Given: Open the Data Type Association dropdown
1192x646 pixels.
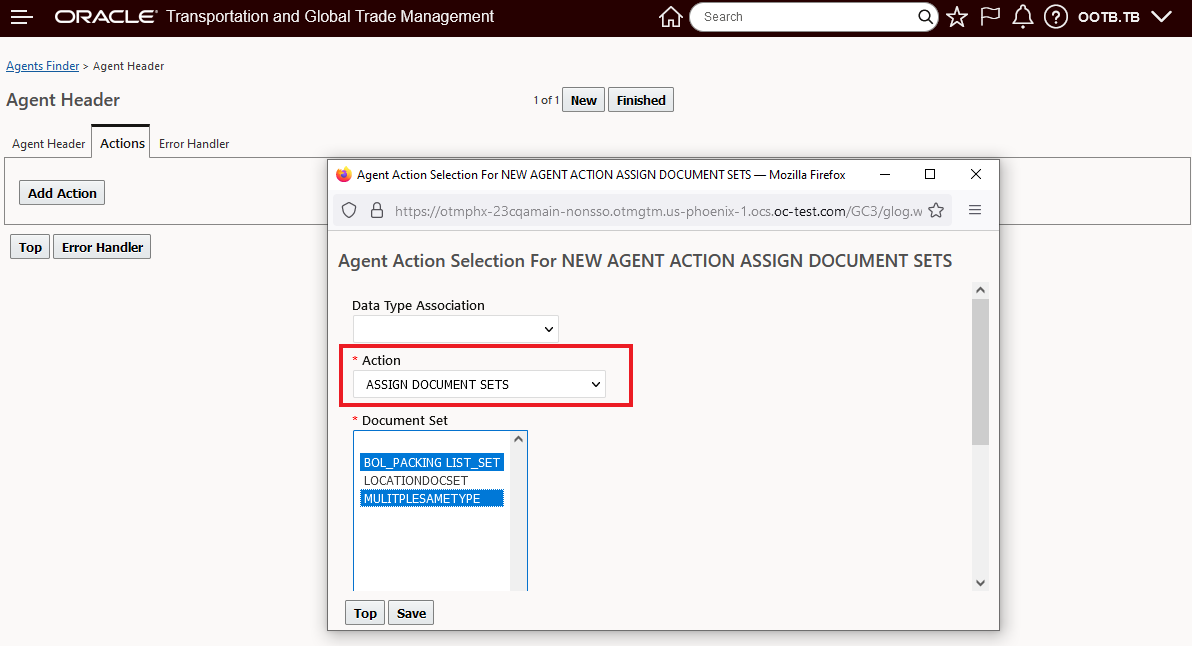Looking at the screenshot, I should pyautogui.click(x=456, y=329).
